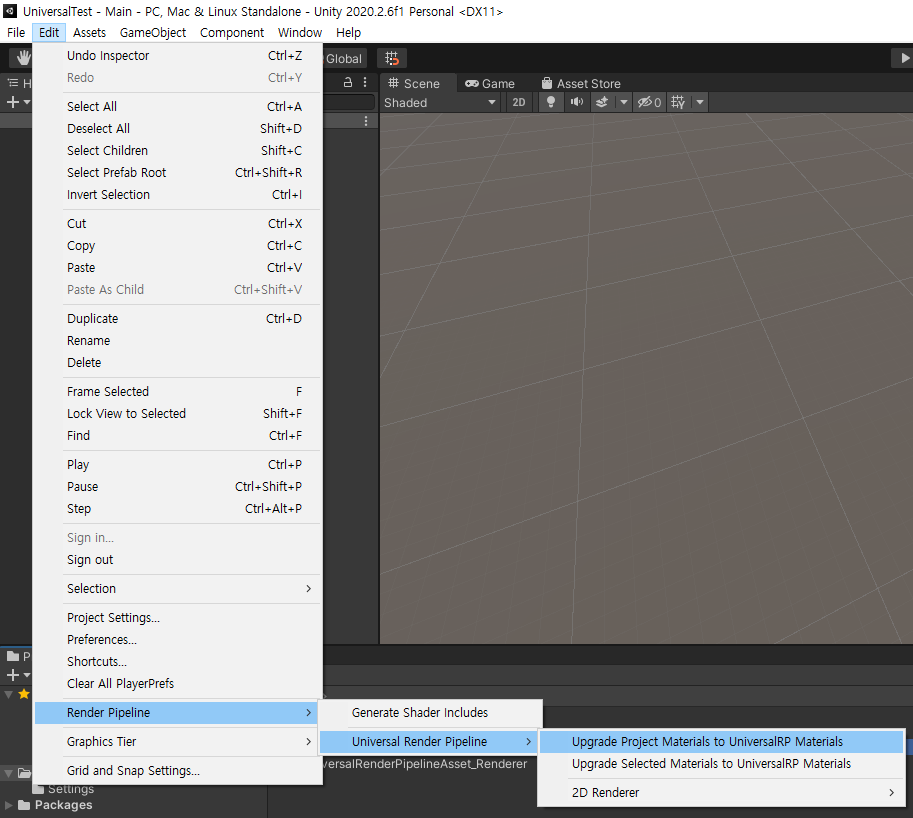
Task: Click the open Assets folder icon
Action: click(x=24, y=773)
